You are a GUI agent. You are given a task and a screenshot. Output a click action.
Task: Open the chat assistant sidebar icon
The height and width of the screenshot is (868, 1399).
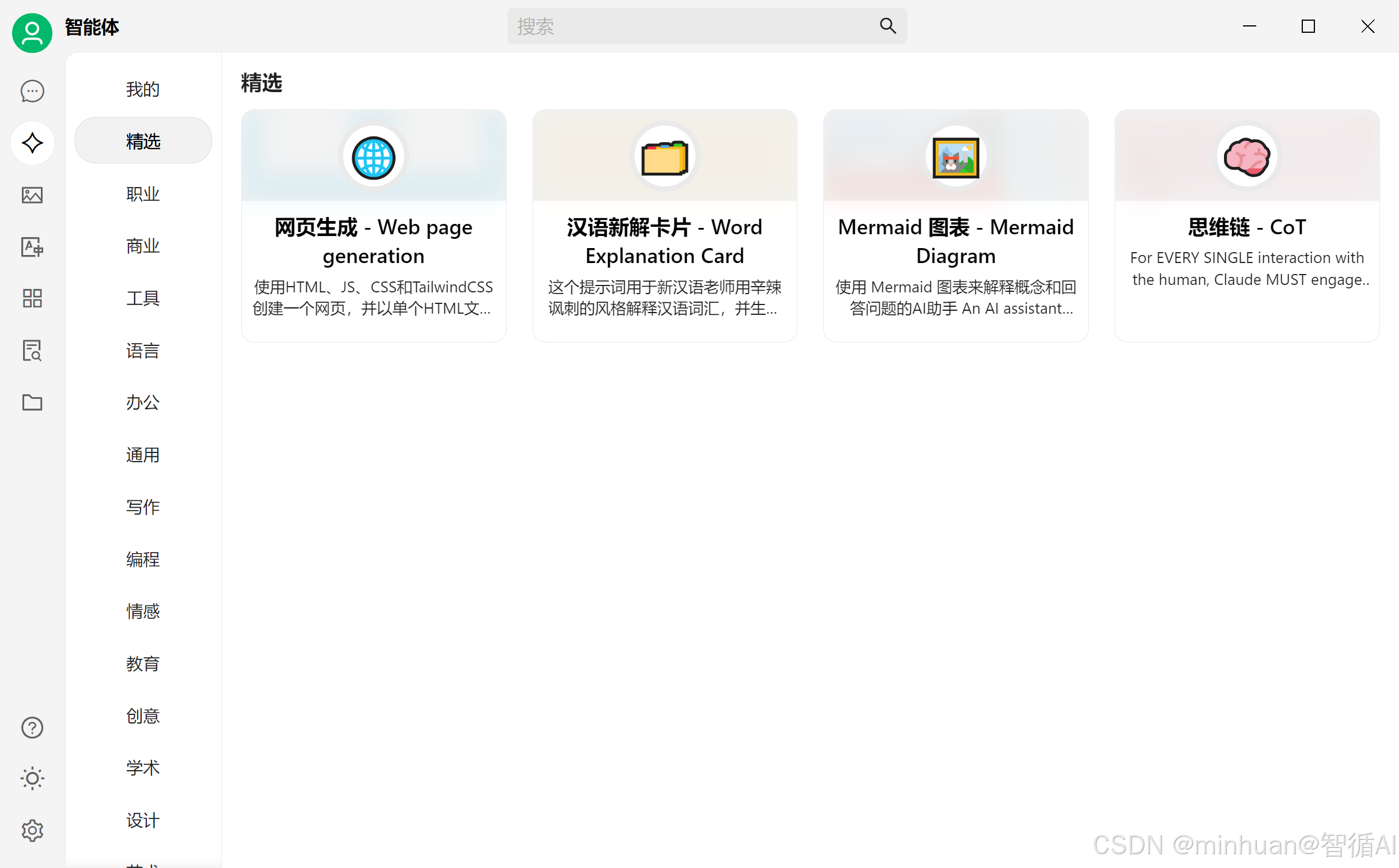point(32,91)
